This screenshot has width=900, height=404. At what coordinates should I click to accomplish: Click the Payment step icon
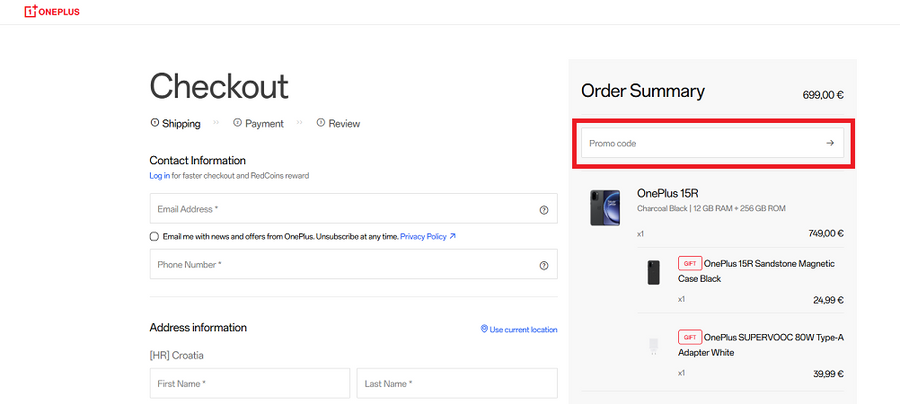point(237,123)
